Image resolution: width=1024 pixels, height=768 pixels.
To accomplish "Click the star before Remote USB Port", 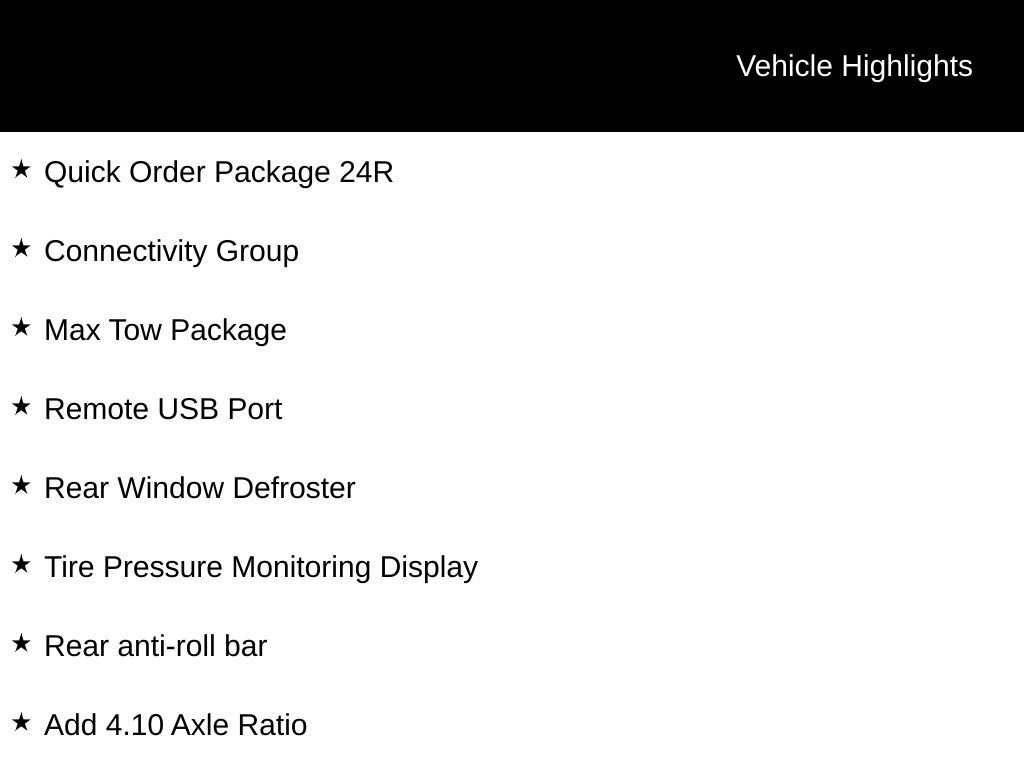I will [x=21, y=407].
